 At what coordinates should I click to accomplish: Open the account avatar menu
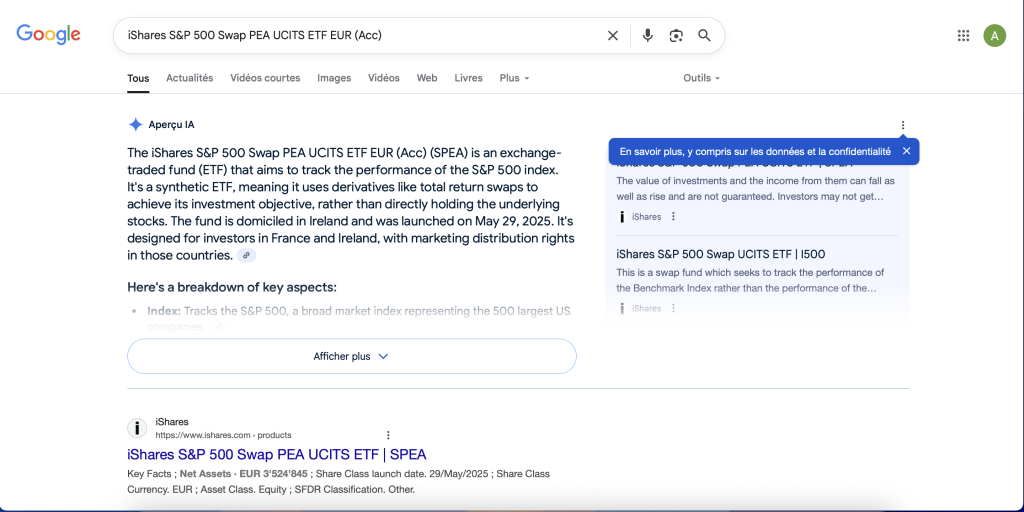(995, 35)
